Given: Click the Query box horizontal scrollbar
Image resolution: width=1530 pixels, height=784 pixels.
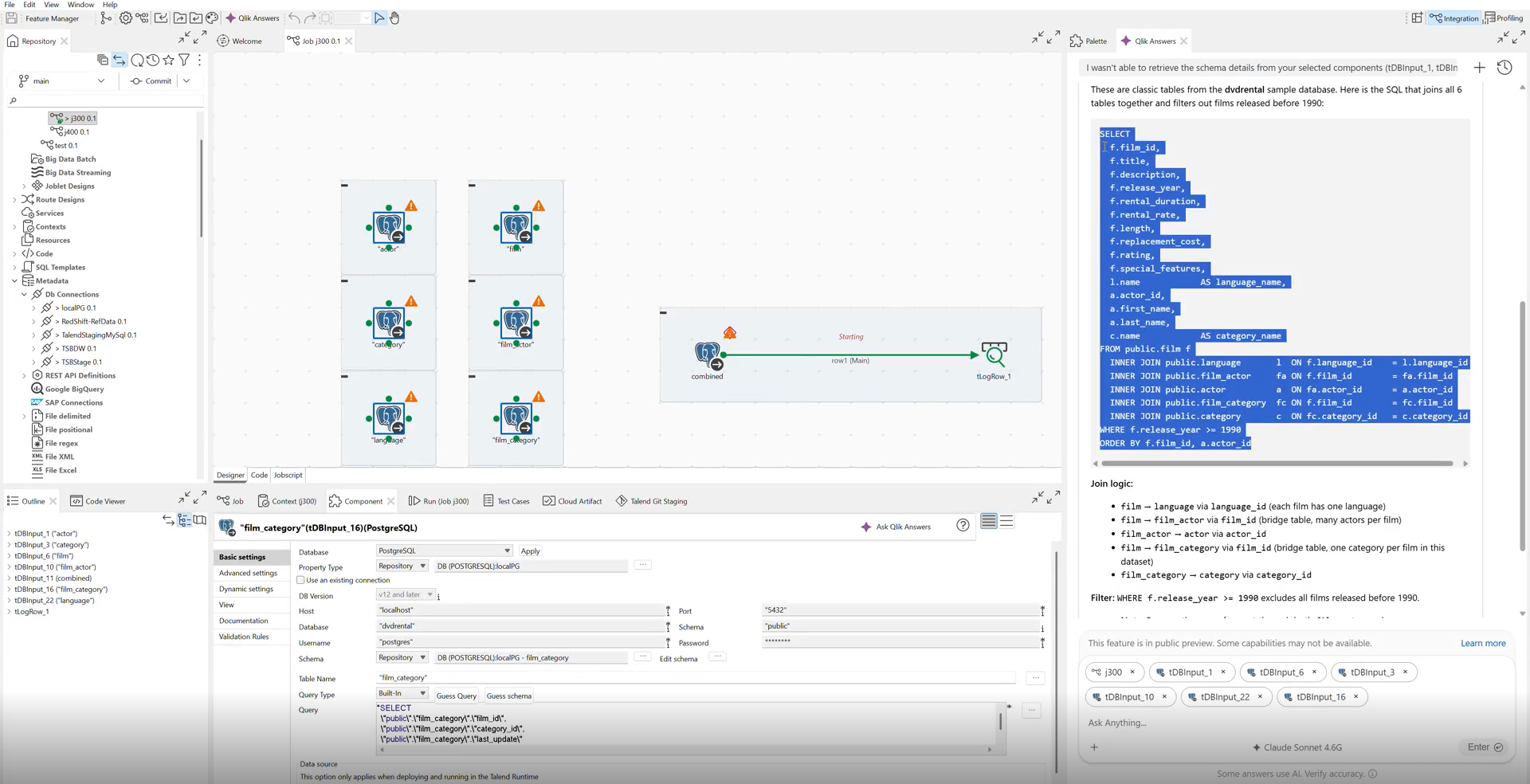Looking at the screenshot, I should 686,750.
